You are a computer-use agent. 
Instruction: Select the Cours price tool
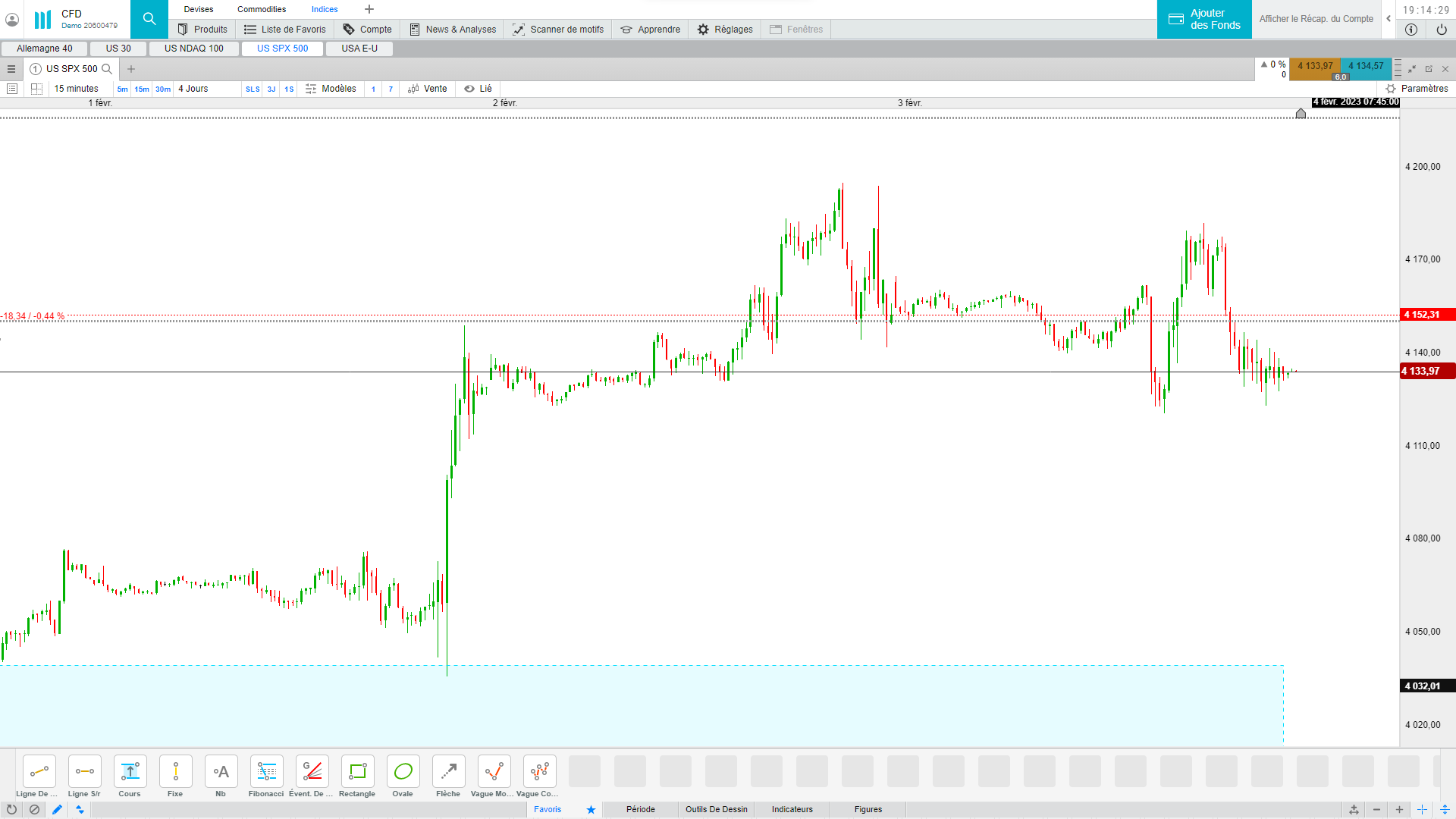pos(130,772)
